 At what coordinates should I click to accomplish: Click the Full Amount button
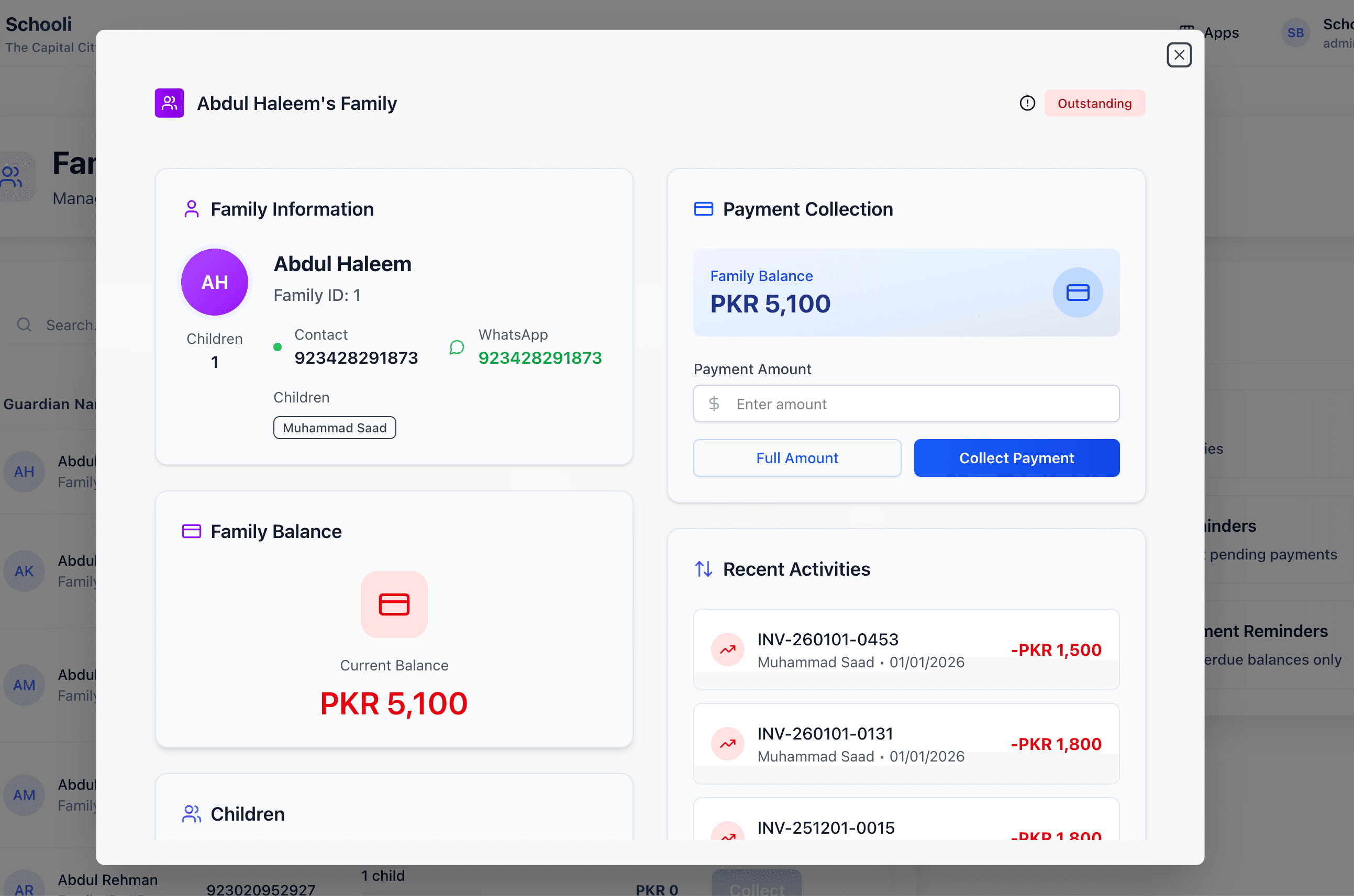pos(797,458)
